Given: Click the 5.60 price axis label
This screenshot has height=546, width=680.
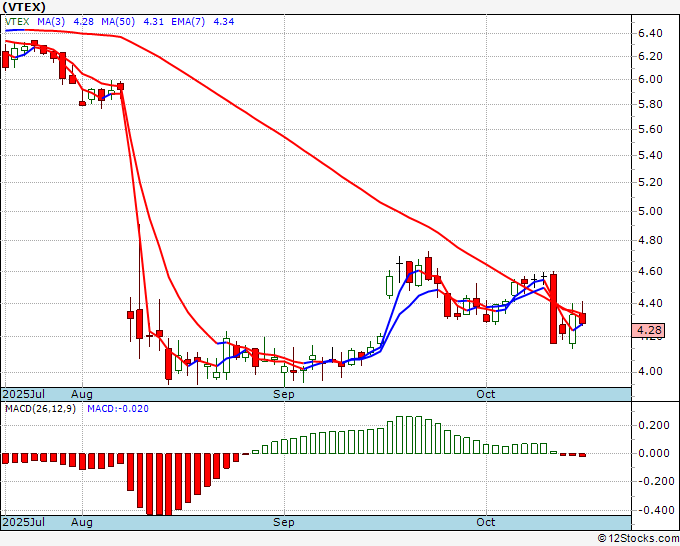Looking at the screenshot, I should tap(651, 129).
